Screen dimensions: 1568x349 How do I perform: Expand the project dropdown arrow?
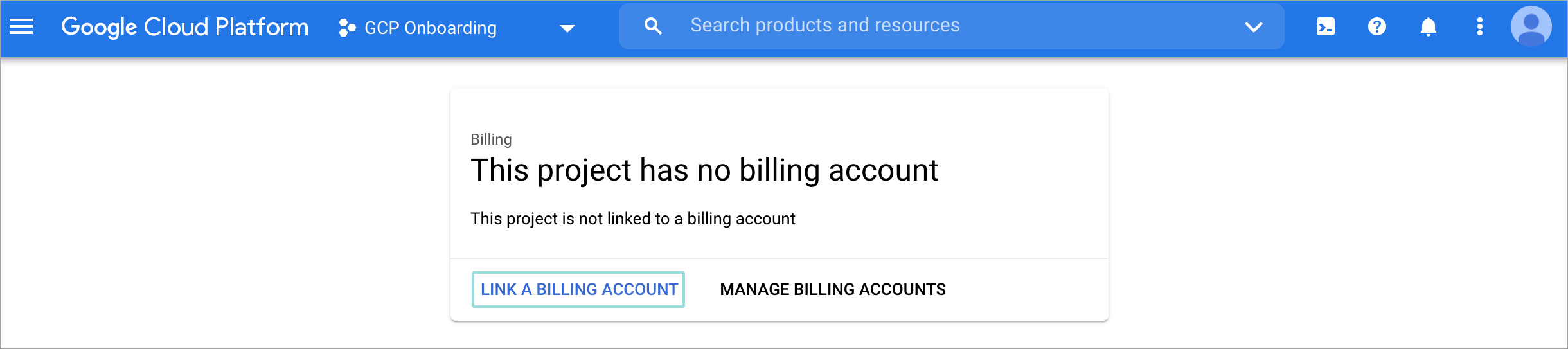567,28
